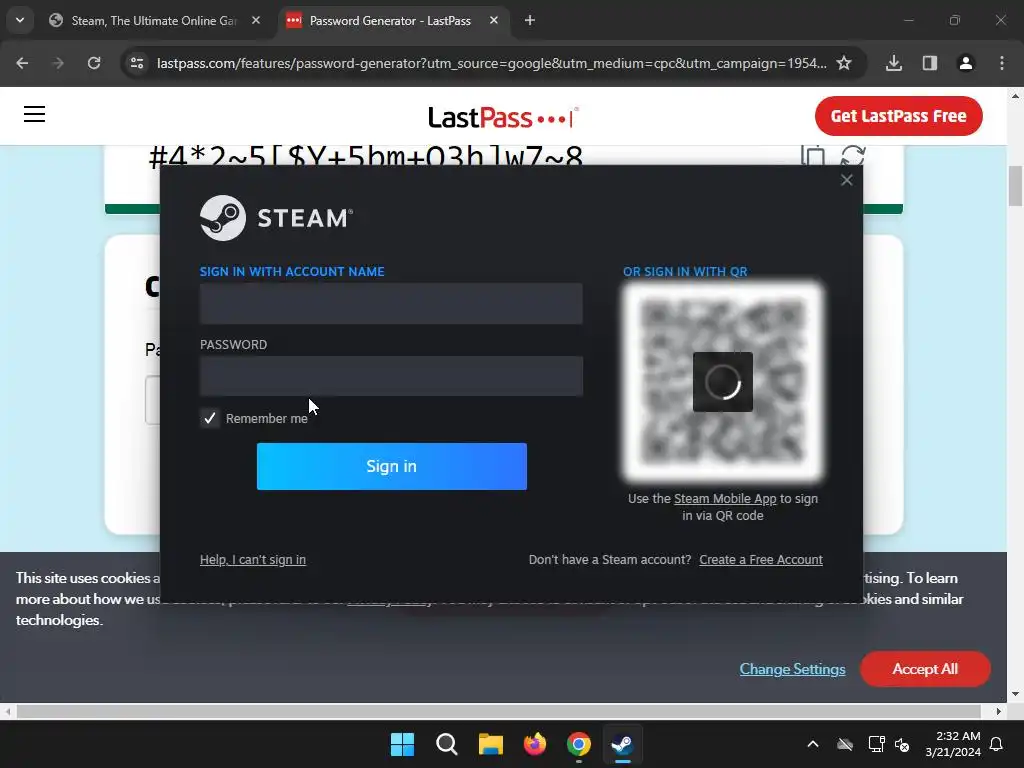
Task: Click Accept All cookies button
Action: [x=925, y=669]
